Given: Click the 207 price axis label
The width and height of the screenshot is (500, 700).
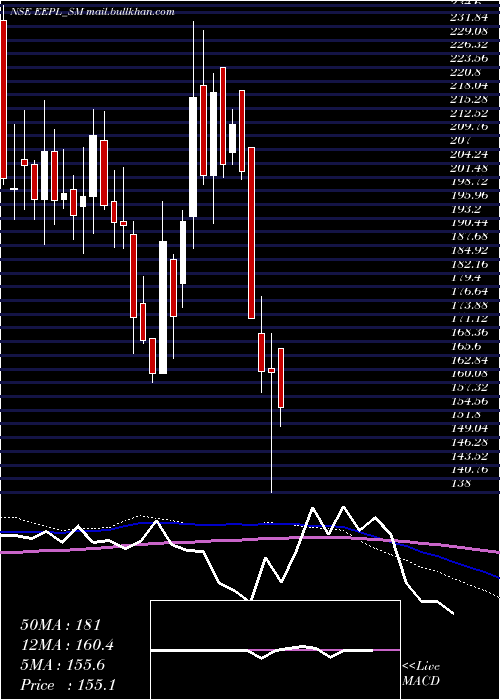Looking at the screenshot, I should (461, 140).
